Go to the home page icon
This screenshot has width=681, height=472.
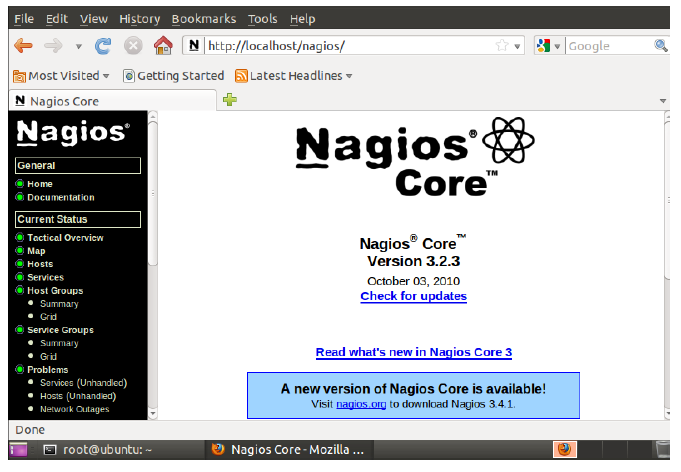[163, 45]
